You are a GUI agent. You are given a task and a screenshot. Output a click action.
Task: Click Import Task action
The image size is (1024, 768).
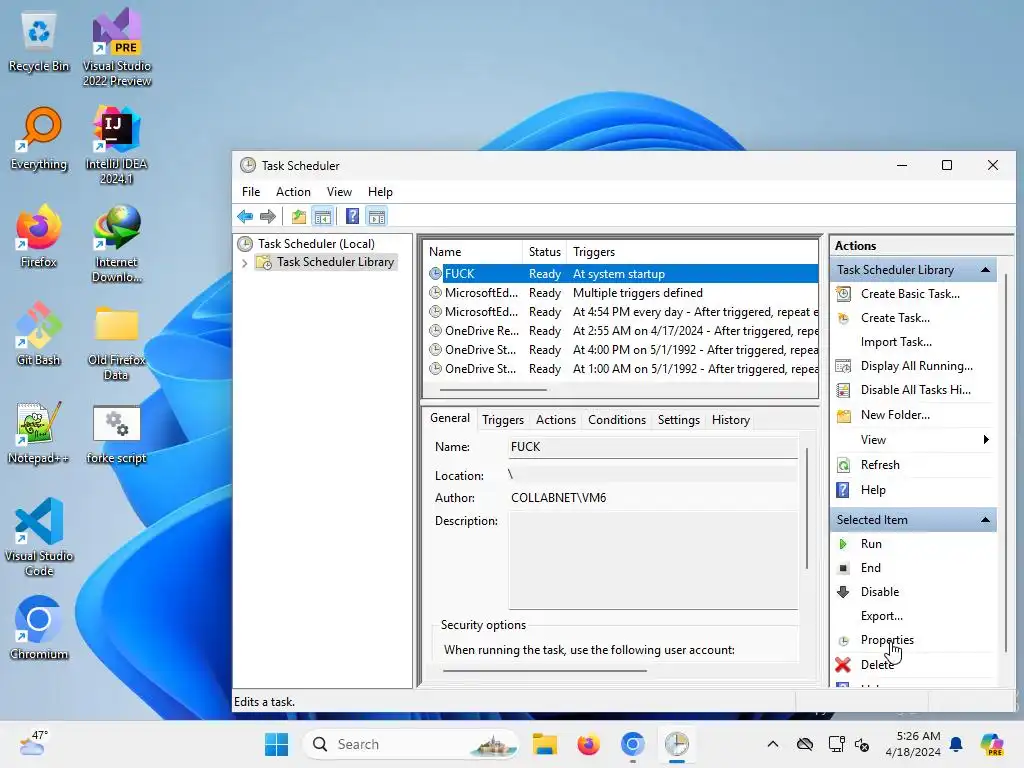(896, 342)
